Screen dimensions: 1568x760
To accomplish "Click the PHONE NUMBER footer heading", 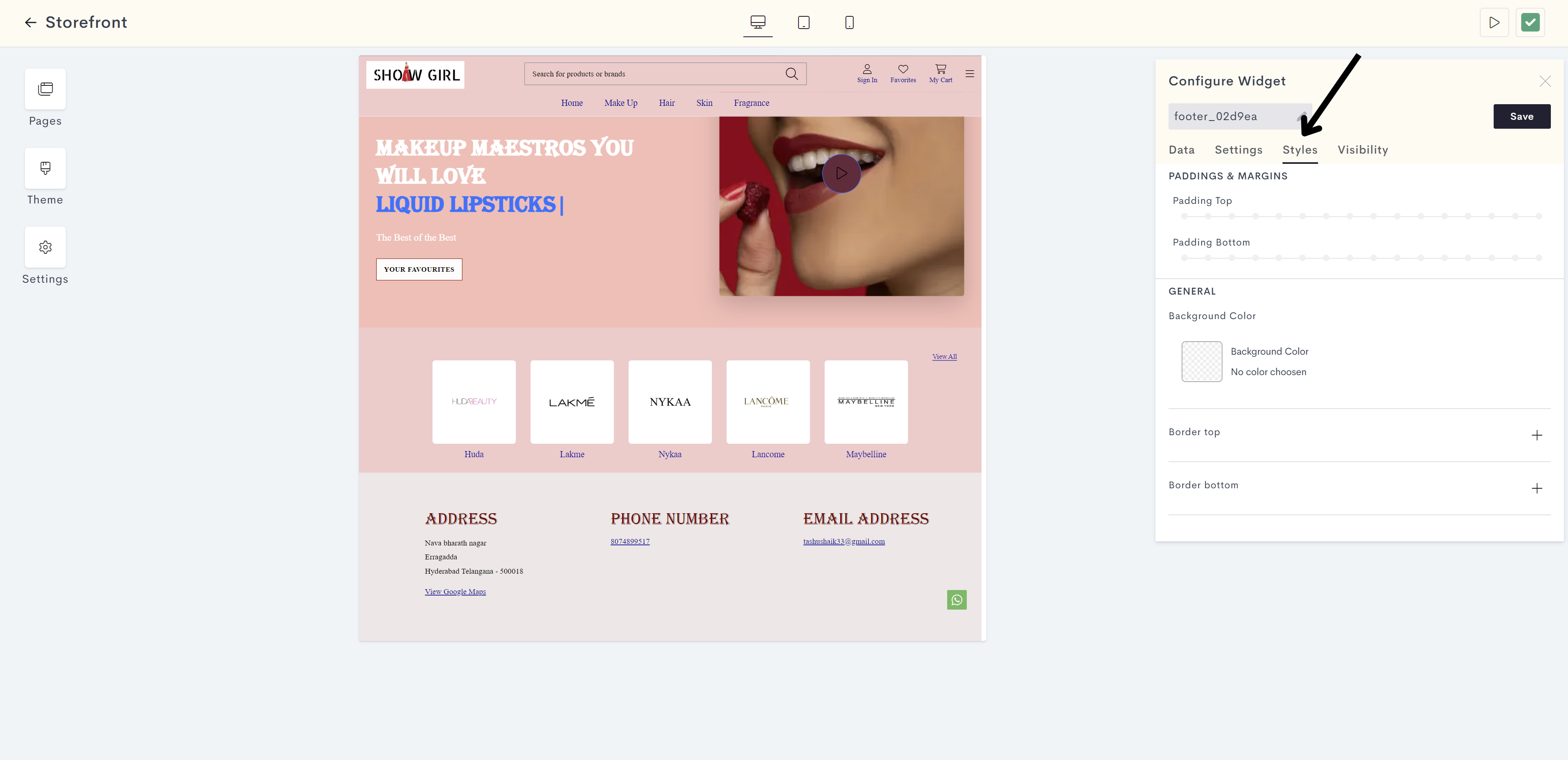I will point(669,519).
